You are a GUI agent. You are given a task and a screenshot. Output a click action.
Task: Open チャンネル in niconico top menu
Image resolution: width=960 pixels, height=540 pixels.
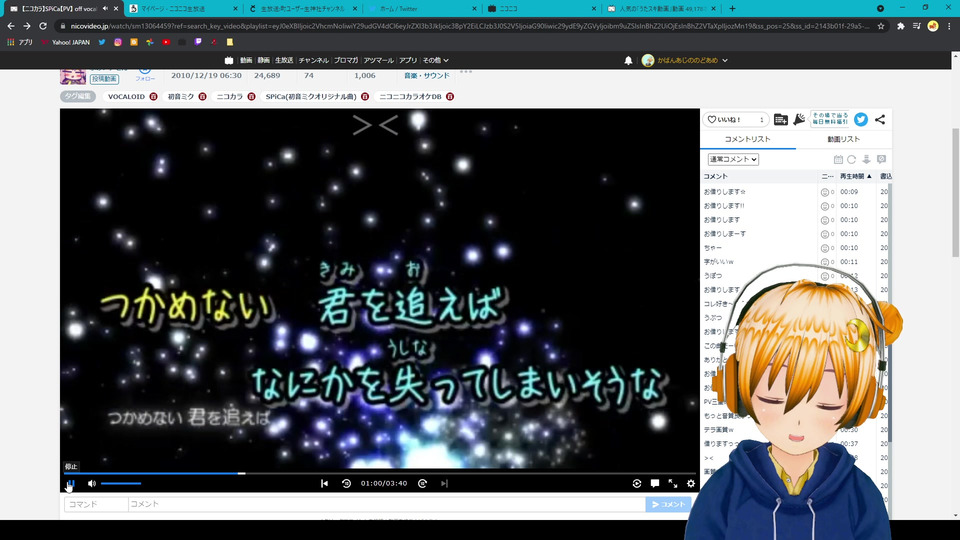[313, 61]
